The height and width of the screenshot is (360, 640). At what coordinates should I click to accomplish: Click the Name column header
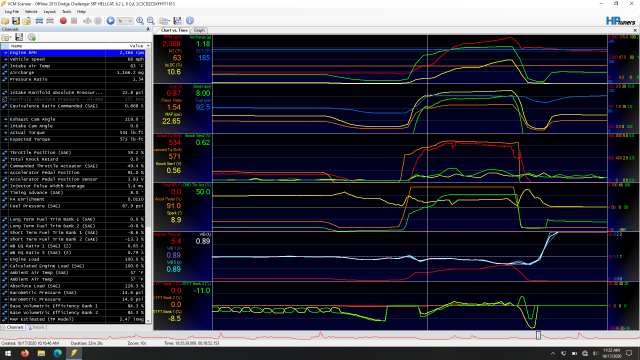[x=57, y=46]
